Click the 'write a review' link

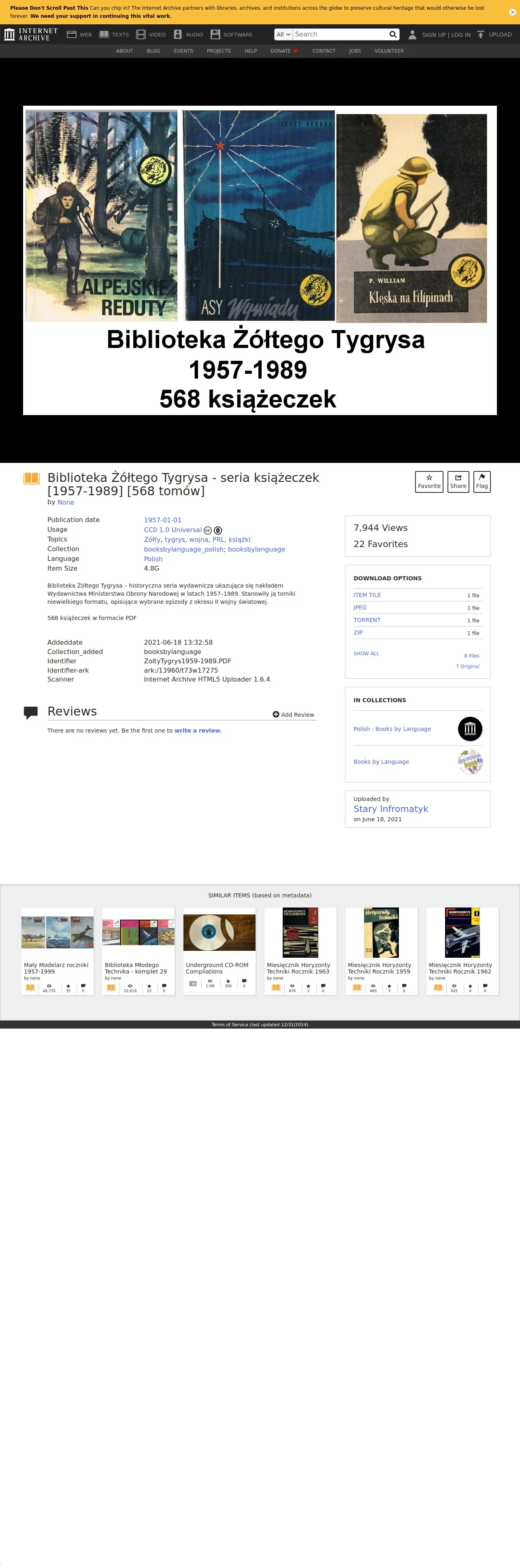[x=197, y=731]
